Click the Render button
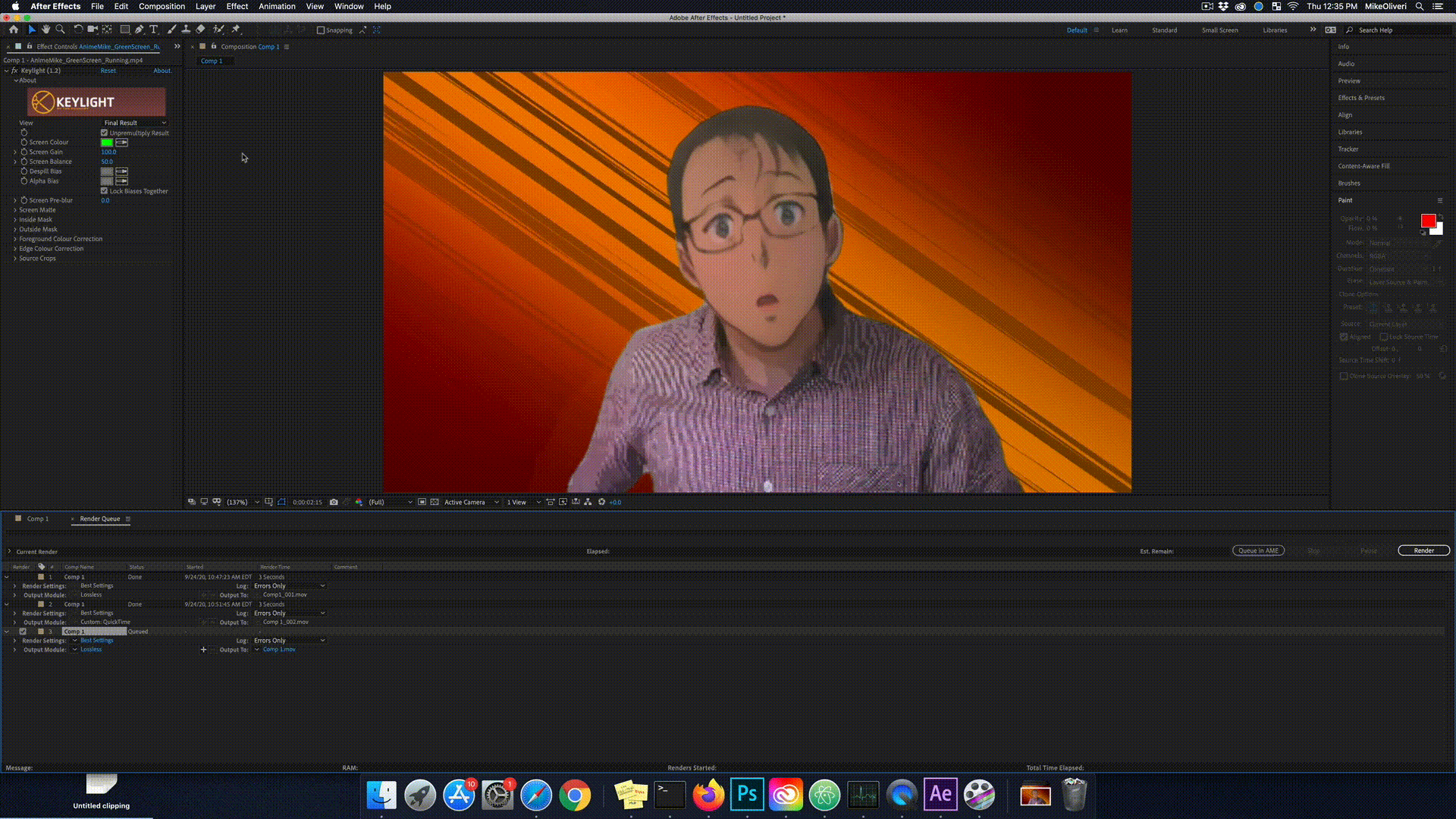Image resolution: width=1456 pixels, height=819 pixels. (1423, 551)
